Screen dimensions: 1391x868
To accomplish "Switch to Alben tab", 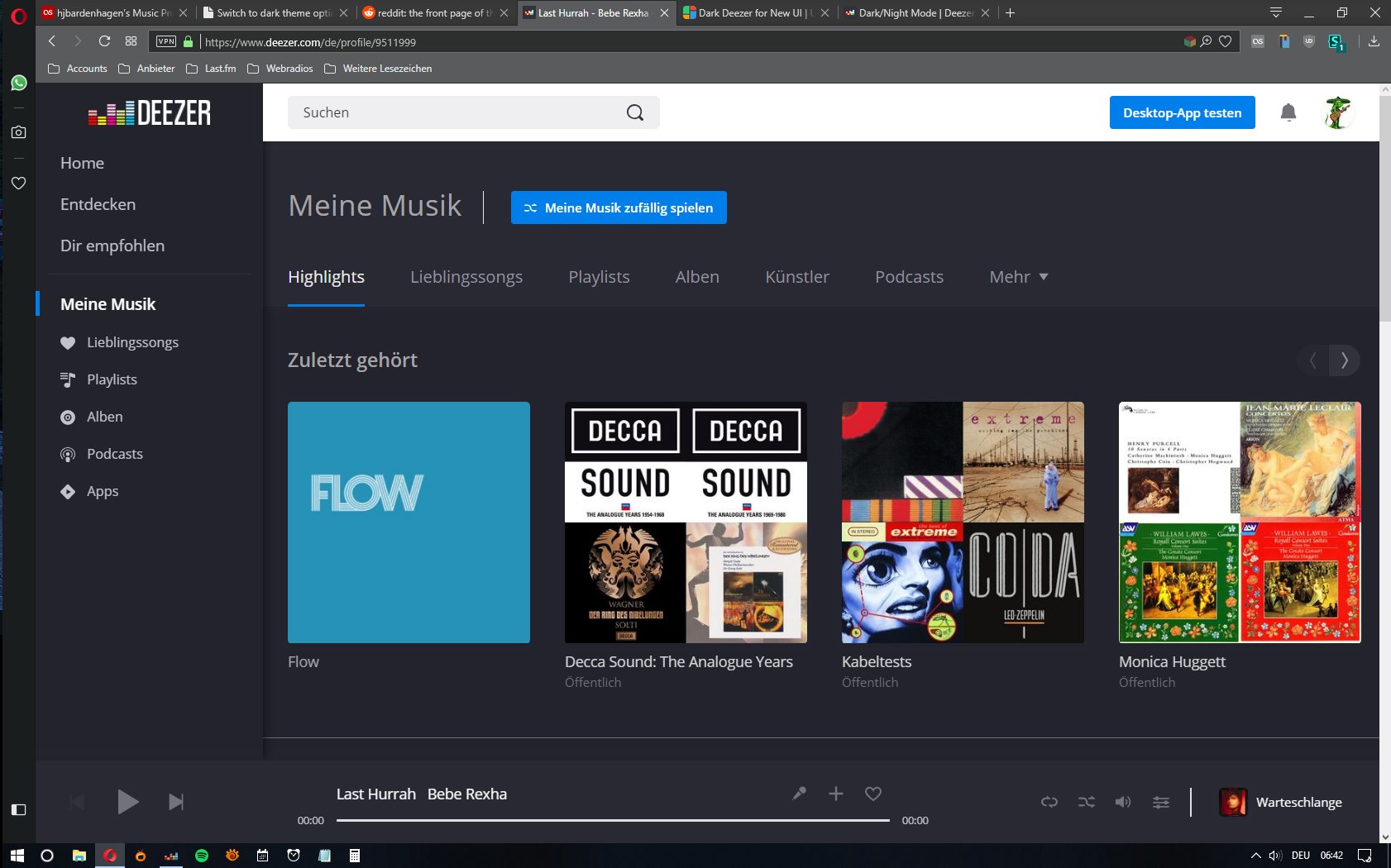I will point(697,277).
